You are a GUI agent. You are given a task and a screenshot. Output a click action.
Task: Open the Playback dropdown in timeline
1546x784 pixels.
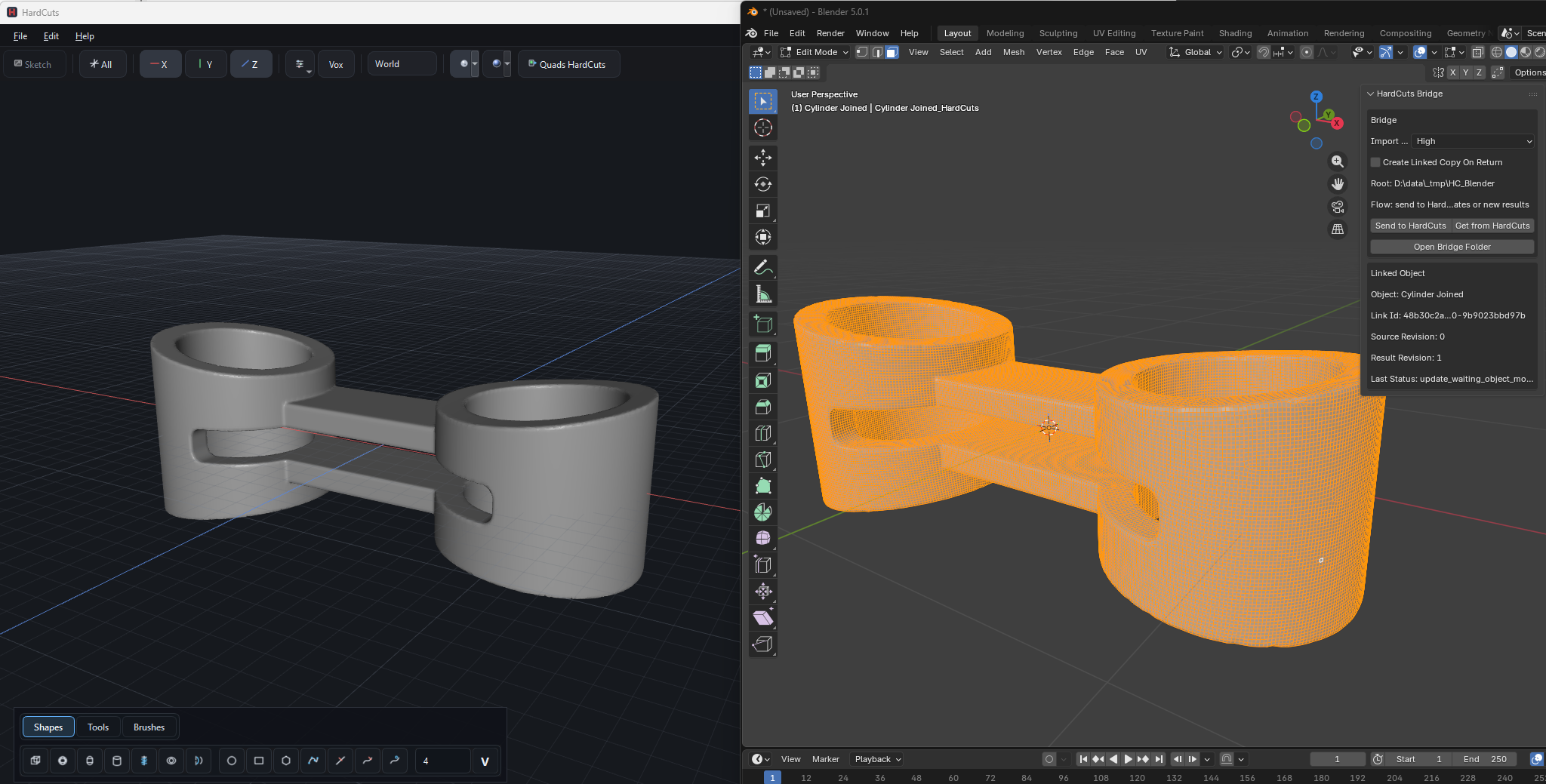[x=877, y=759]
